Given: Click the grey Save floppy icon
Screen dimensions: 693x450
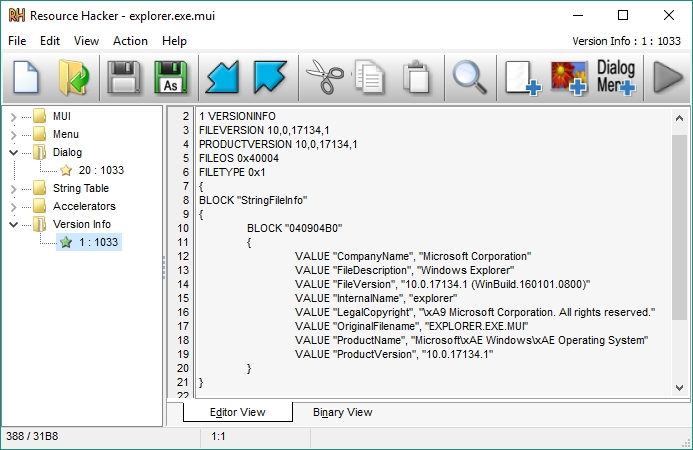Looking at the screenshot, I should 124,78.
